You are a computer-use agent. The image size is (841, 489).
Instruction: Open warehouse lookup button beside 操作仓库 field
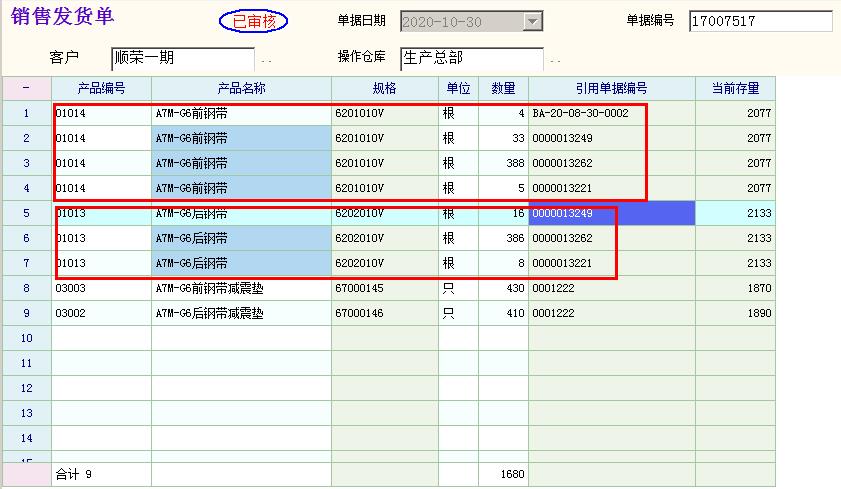click(x=555, y=60)
